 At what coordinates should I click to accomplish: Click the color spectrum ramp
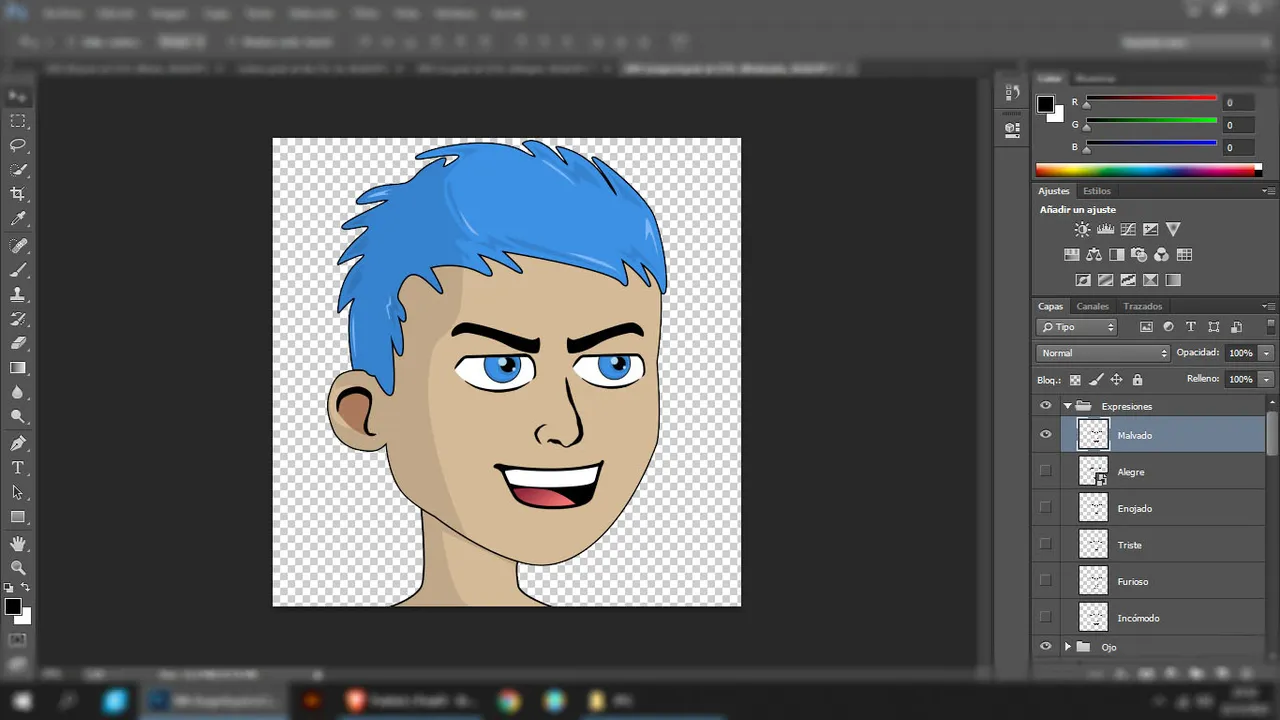pos(1148,170)
